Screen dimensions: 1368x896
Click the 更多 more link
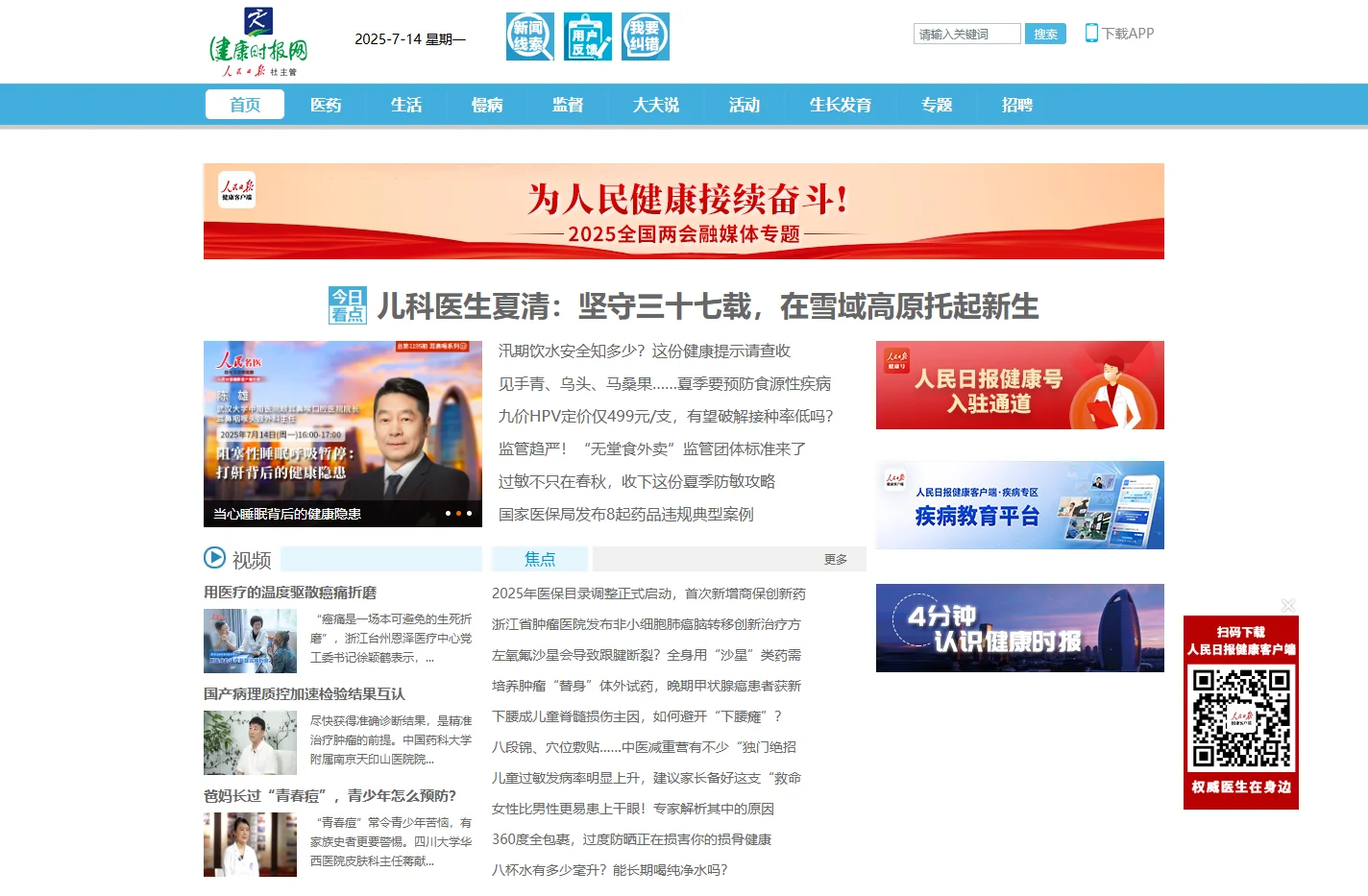click(836, 559)
